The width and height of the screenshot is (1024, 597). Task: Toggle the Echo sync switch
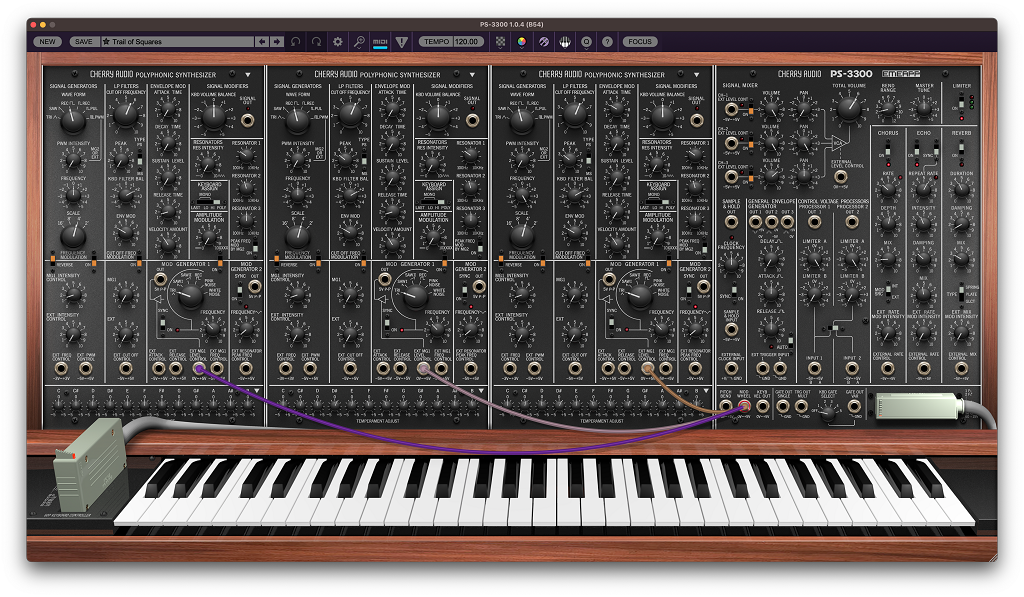click(x=935, y=150)
